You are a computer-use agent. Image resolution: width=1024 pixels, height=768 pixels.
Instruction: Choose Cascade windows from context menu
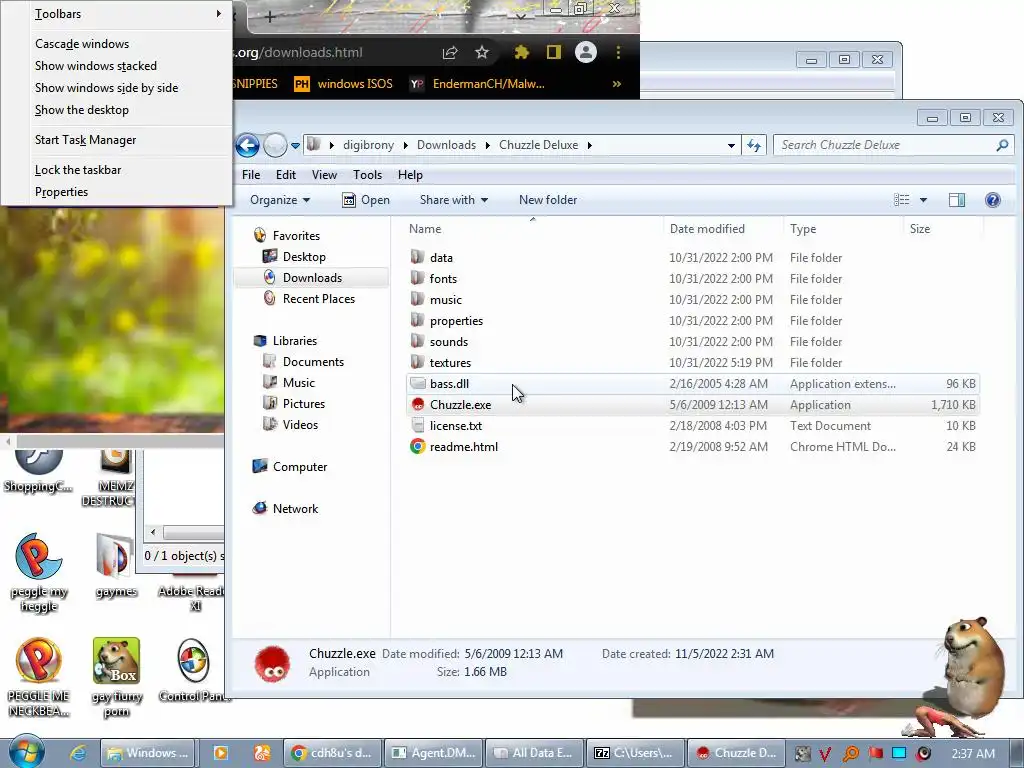click(x=82, y=44)
